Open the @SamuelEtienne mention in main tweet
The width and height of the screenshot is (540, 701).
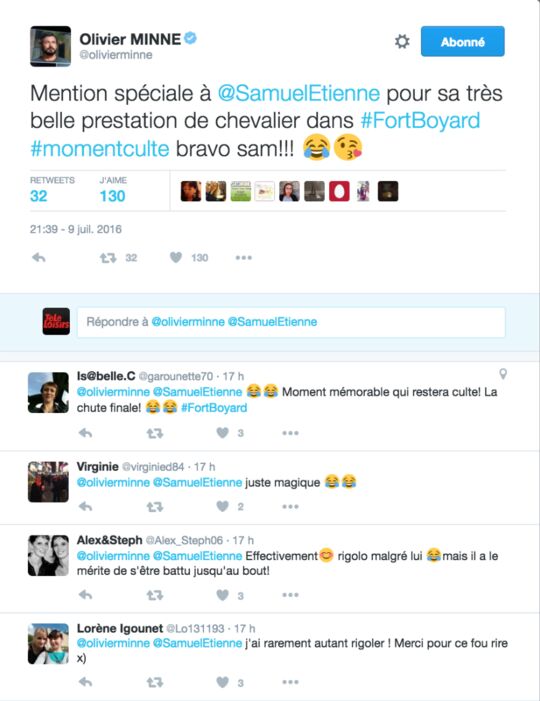299,93
